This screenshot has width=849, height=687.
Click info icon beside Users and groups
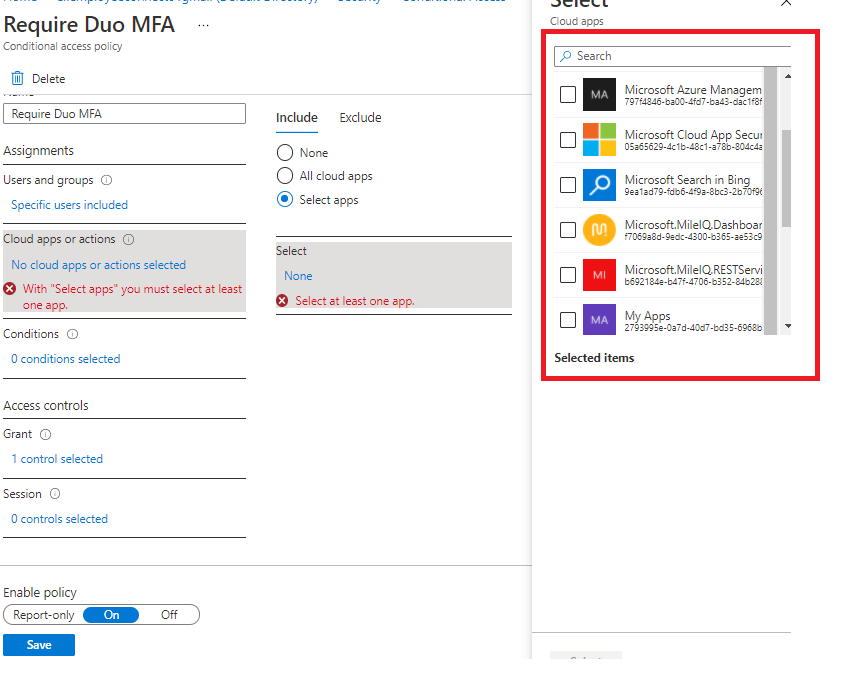[107, 180]
